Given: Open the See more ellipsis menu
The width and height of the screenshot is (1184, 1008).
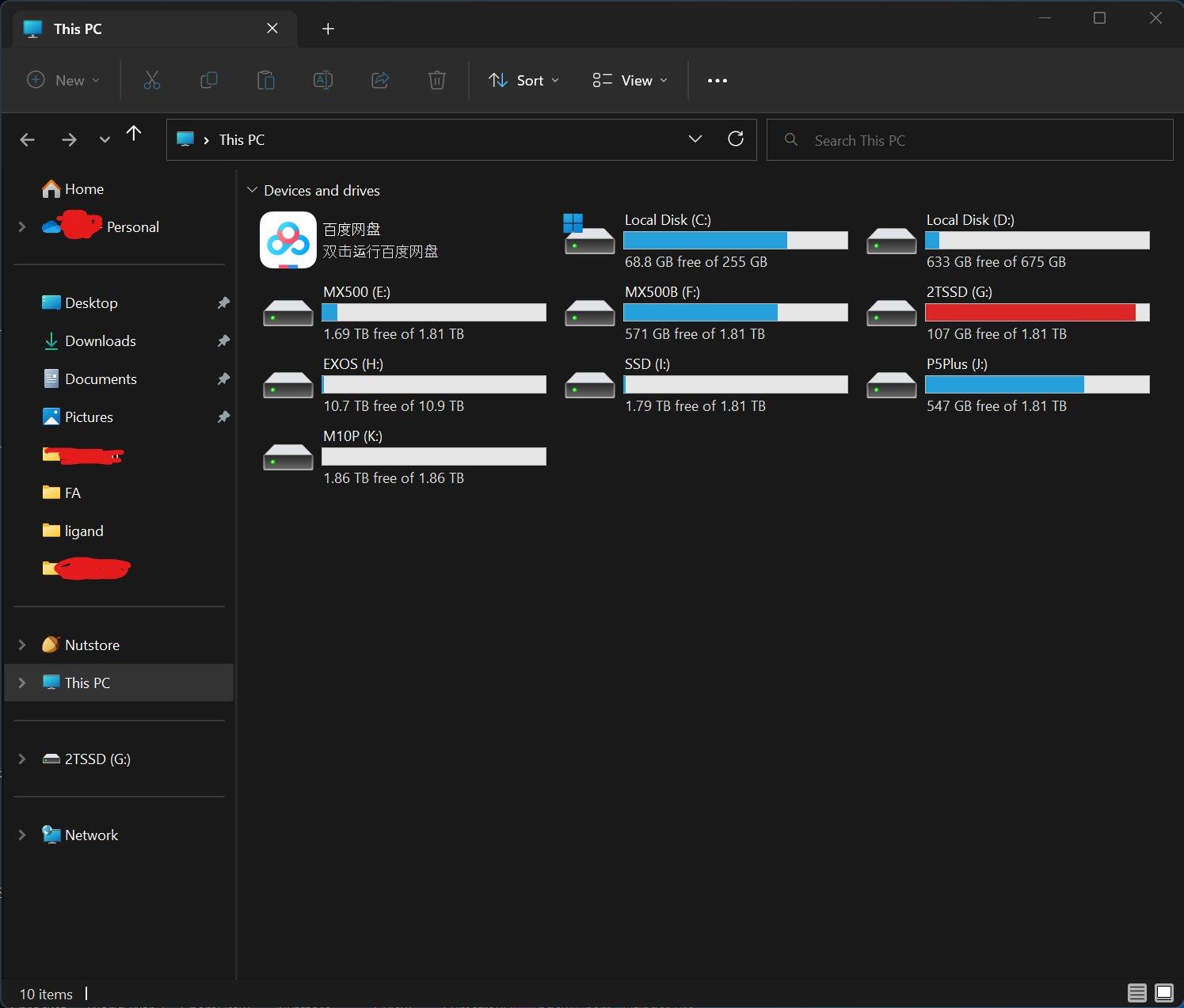Looking at the screenshot, I should point(717,80).
